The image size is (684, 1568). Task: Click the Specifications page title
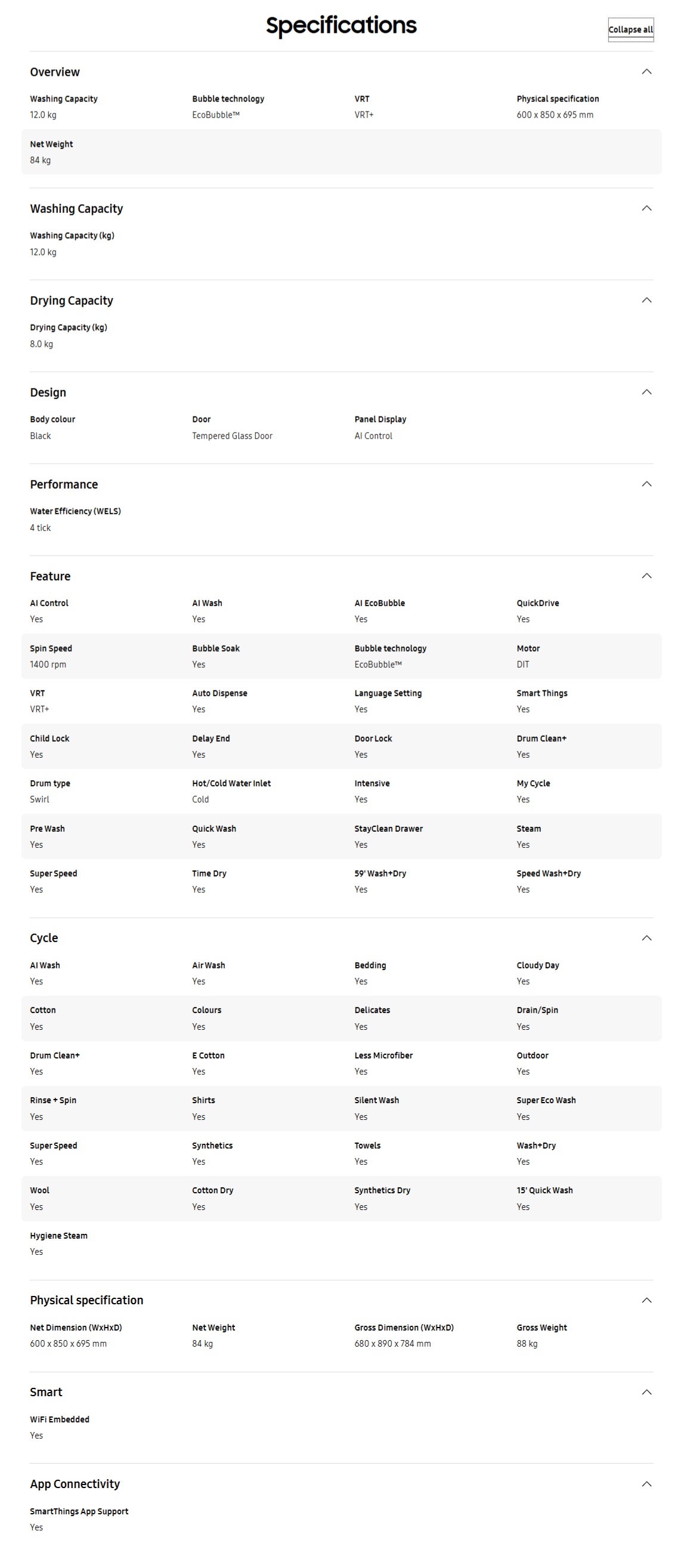[341, 26]
